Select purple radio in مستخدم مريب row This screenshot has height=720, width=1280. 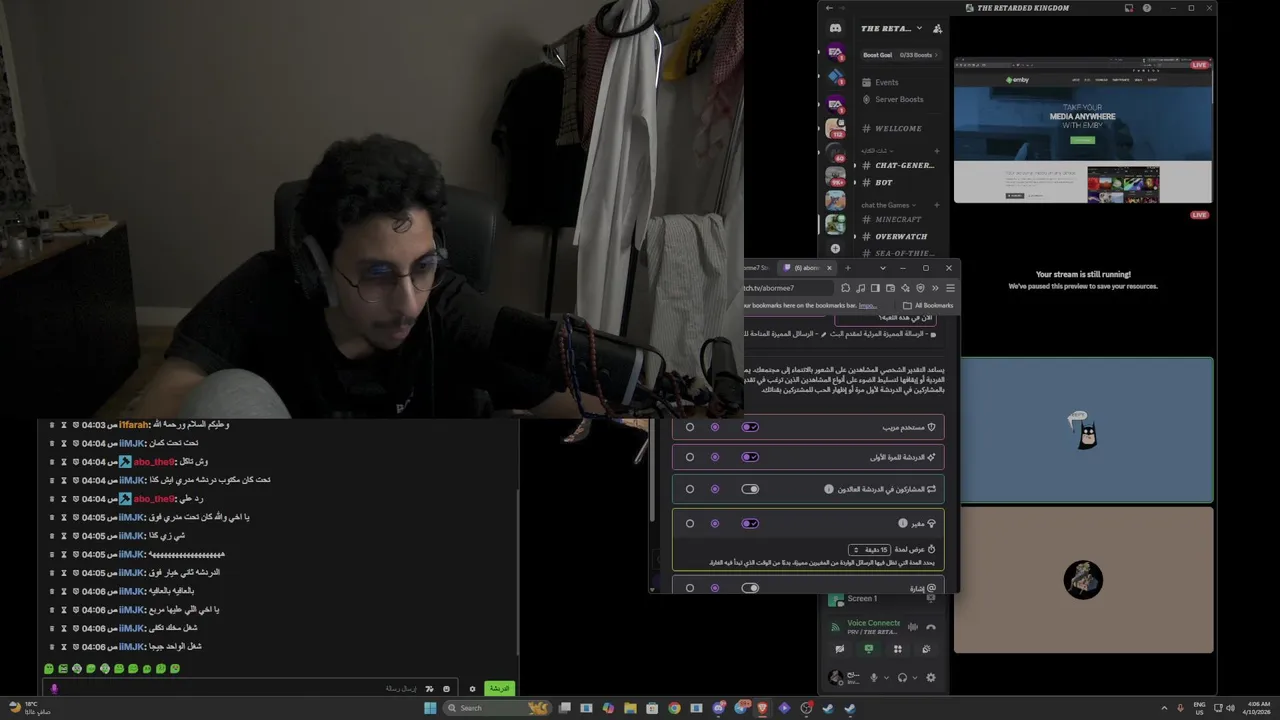click(x=714, y=427)
